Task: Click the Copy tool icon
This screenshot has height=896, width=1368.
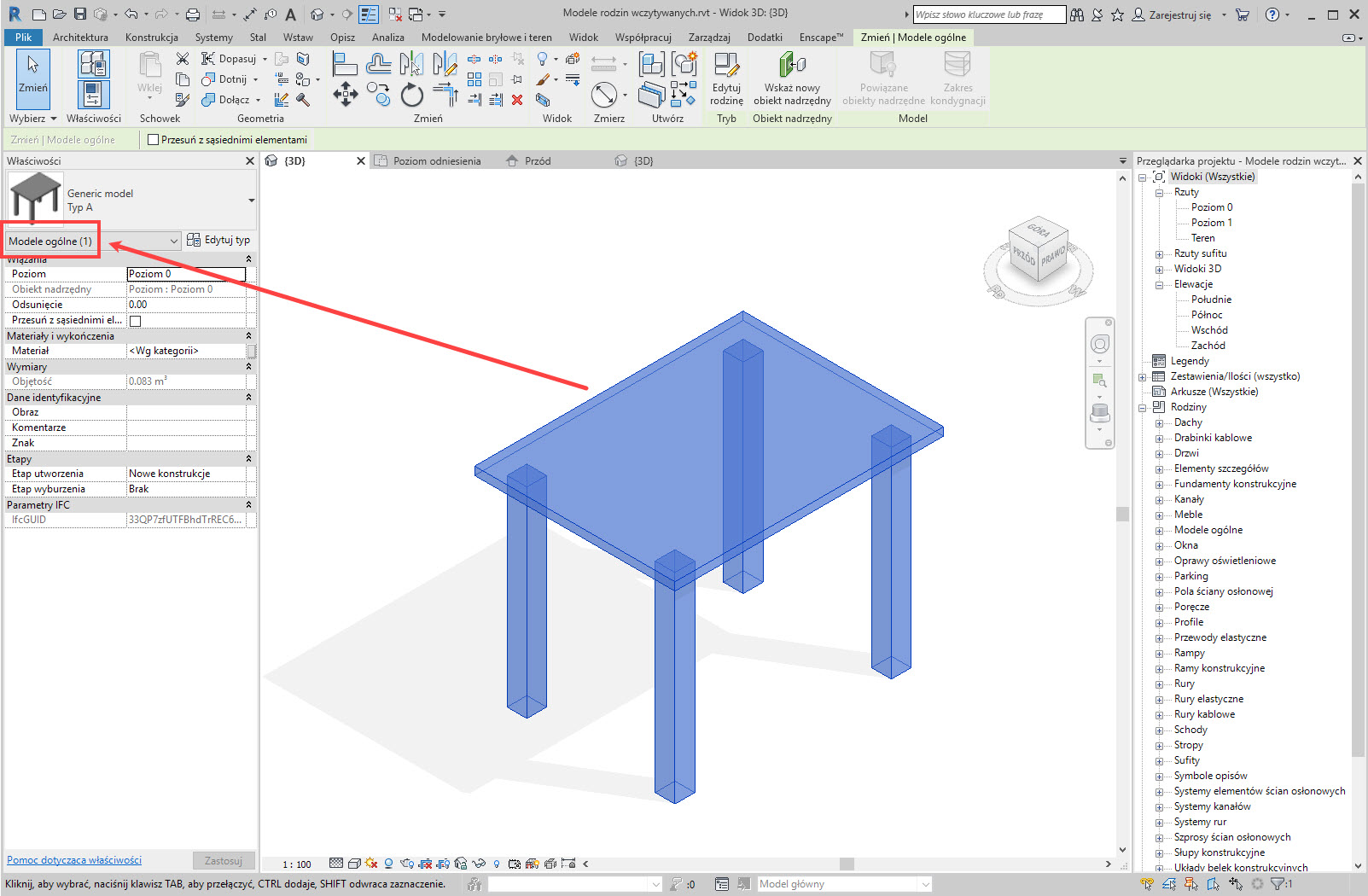Action: tap(378, 95)
